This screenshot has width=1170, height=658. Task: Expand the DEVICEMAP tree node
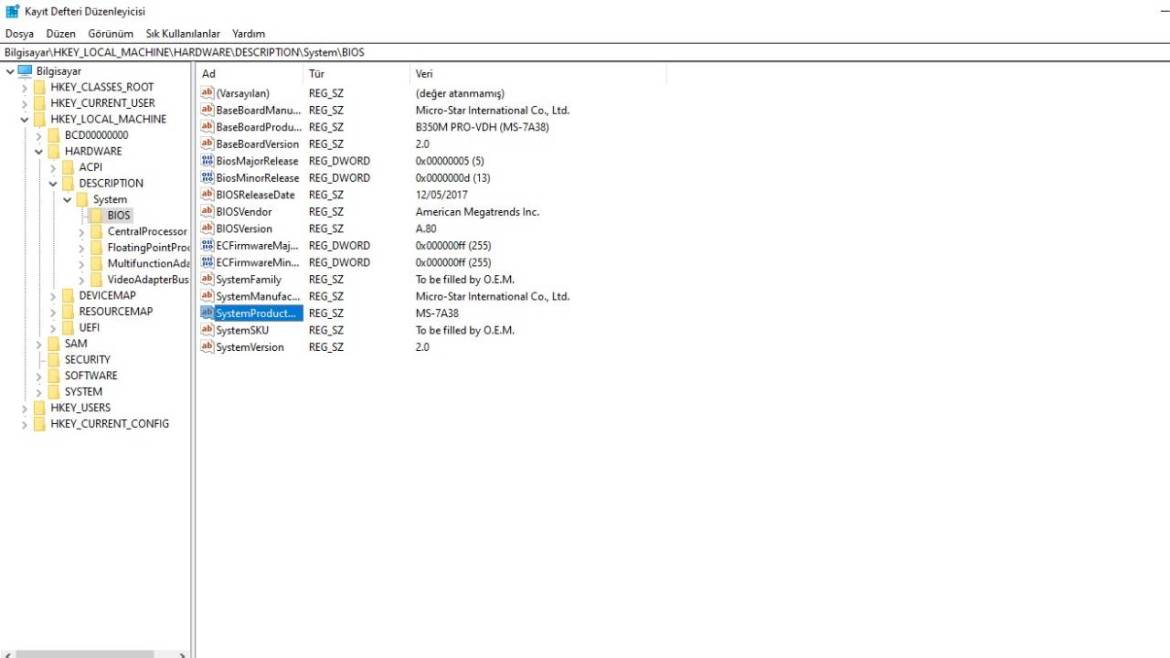pos(53,296)
